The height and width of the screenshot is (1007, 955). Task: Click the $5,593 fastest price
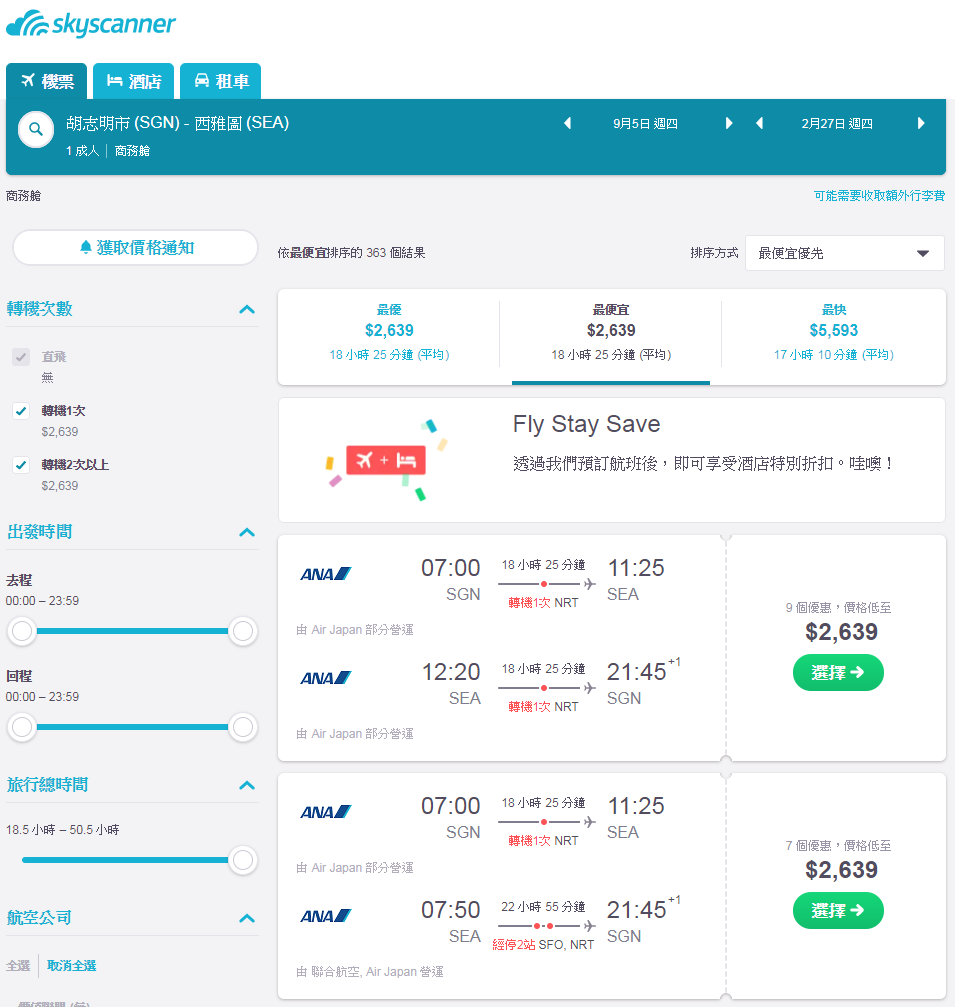(834, 330)
